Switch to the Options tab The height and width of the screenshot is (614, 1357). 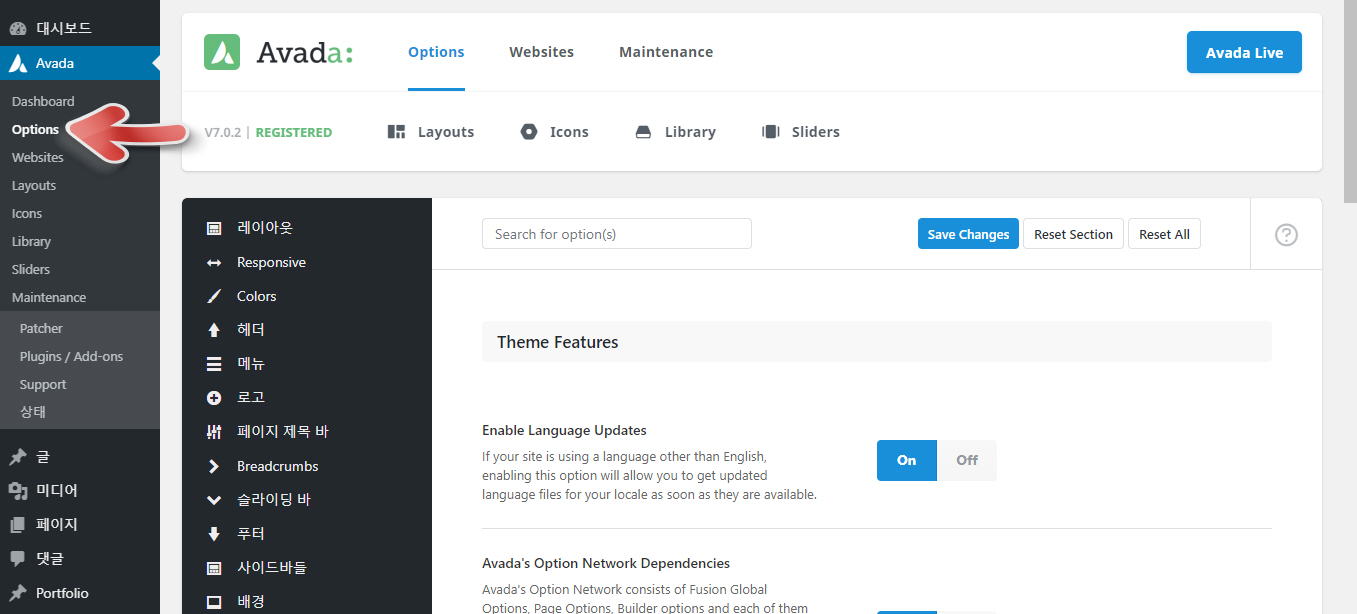436,52
